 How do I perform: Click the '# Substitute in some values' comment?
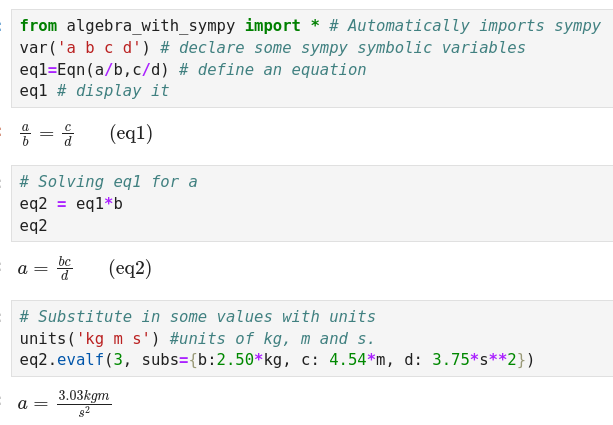[x=197, y=317]
